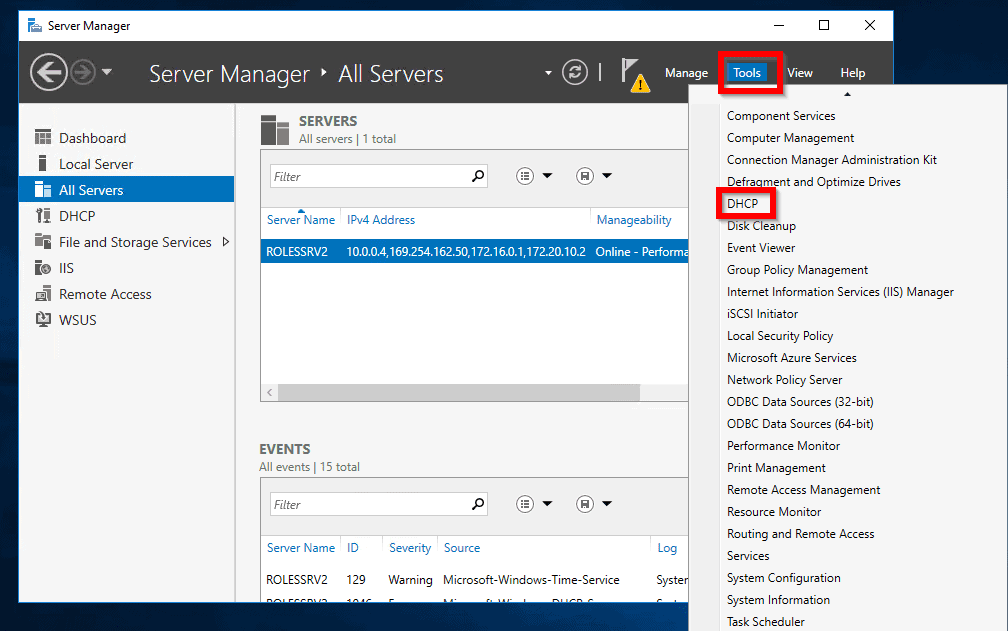Screen dimensions: 1008x631
Task: Click Servers scrollbar left arrow
Action: (x=269, y=393)
